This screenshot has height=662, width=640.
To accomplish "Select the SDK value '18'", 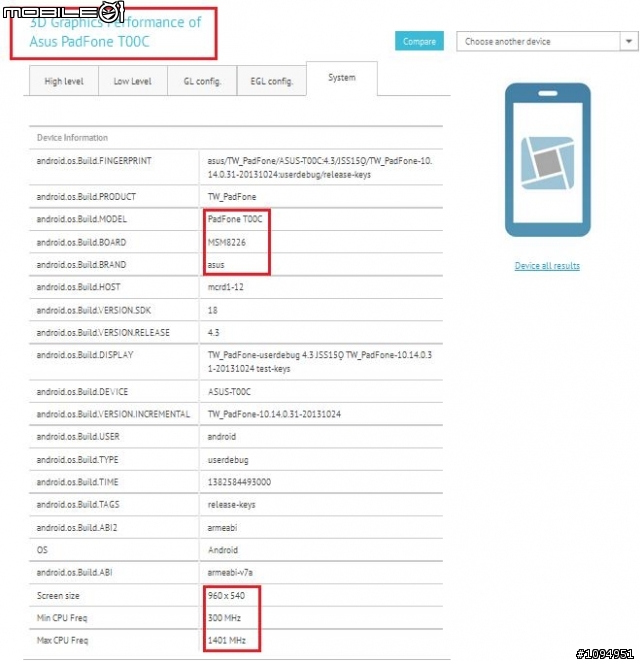I will coord(212,310).
